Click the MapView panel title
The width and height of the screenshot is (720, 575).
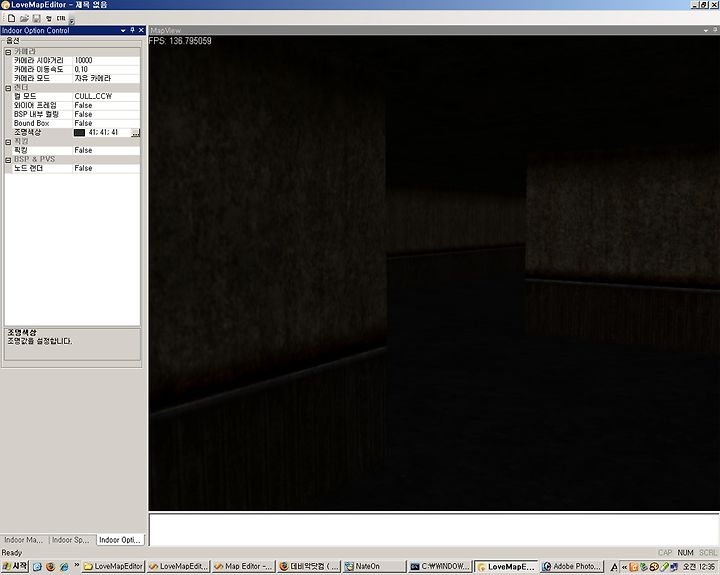(166, 30)
